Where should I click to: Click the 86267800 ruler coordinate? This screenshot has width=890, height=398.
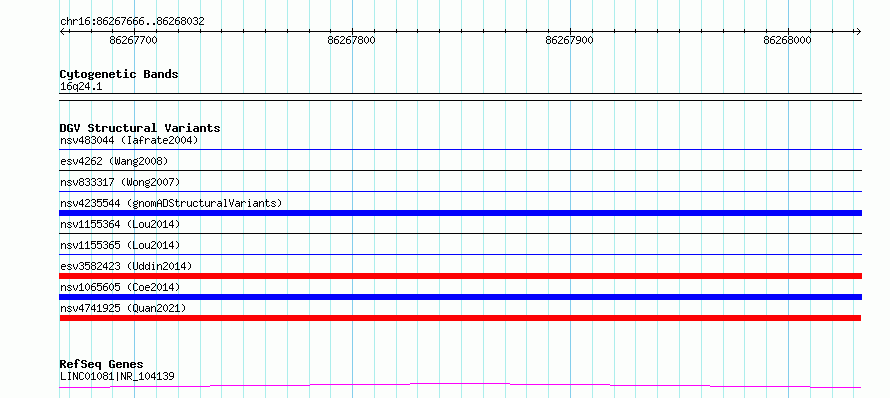coord(351,40)
